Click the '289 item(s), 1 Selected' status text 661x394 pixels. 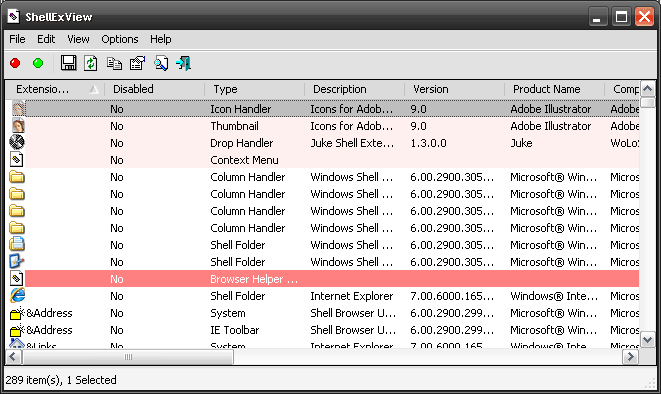[x=61, y=380]
